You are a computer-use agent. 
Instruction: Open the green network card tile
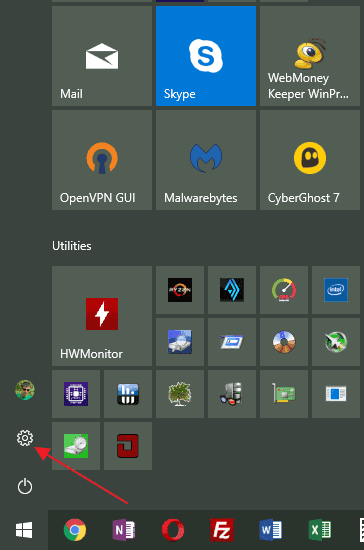284,394
